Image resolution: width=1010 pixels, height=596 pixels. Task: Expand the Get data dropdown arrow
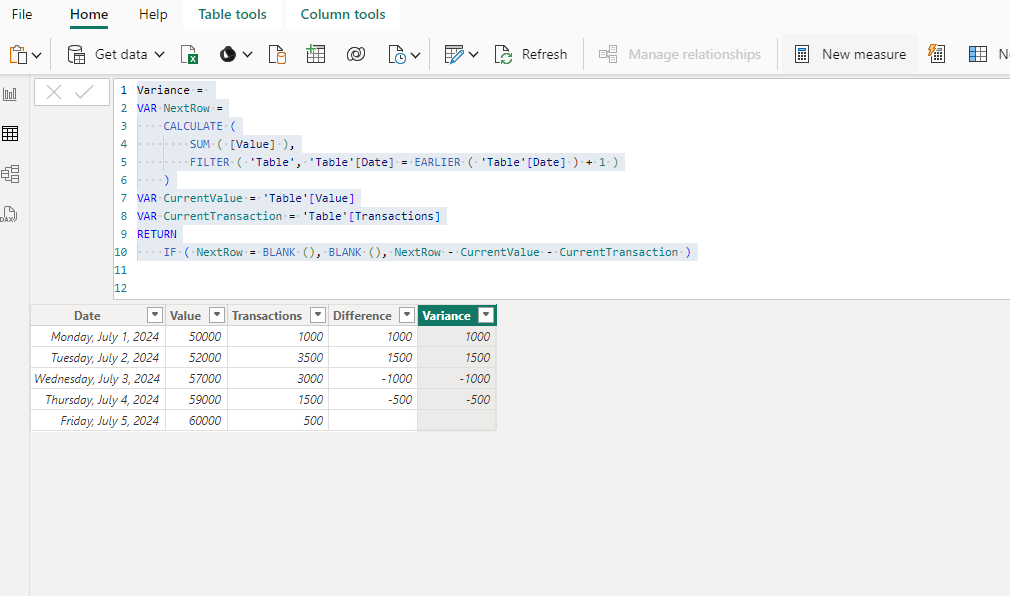pos(159,55)
